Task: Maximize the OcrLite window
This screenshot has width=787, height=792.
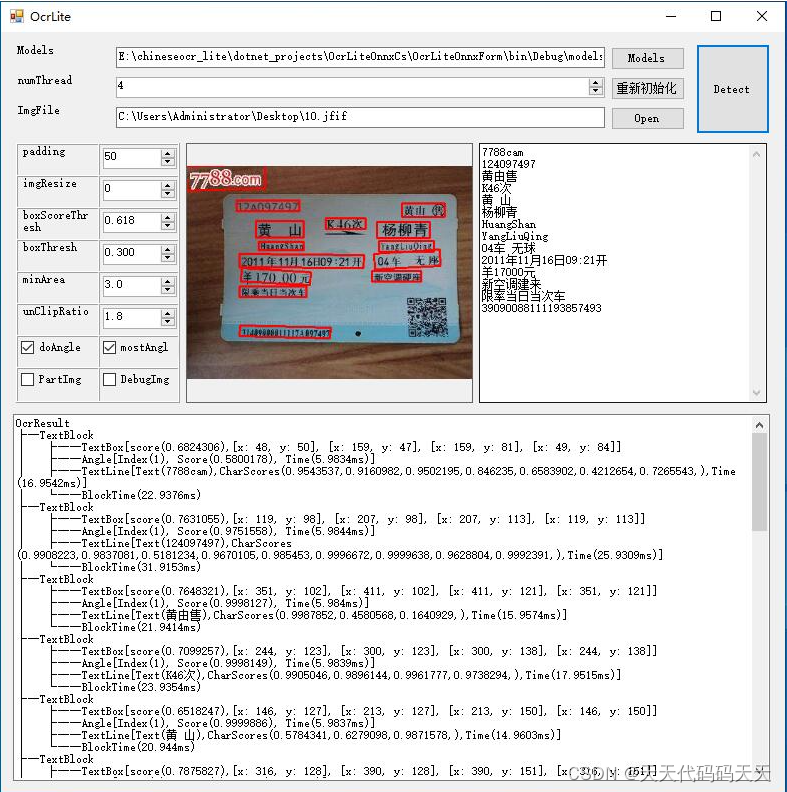Action: coord(716,16)
